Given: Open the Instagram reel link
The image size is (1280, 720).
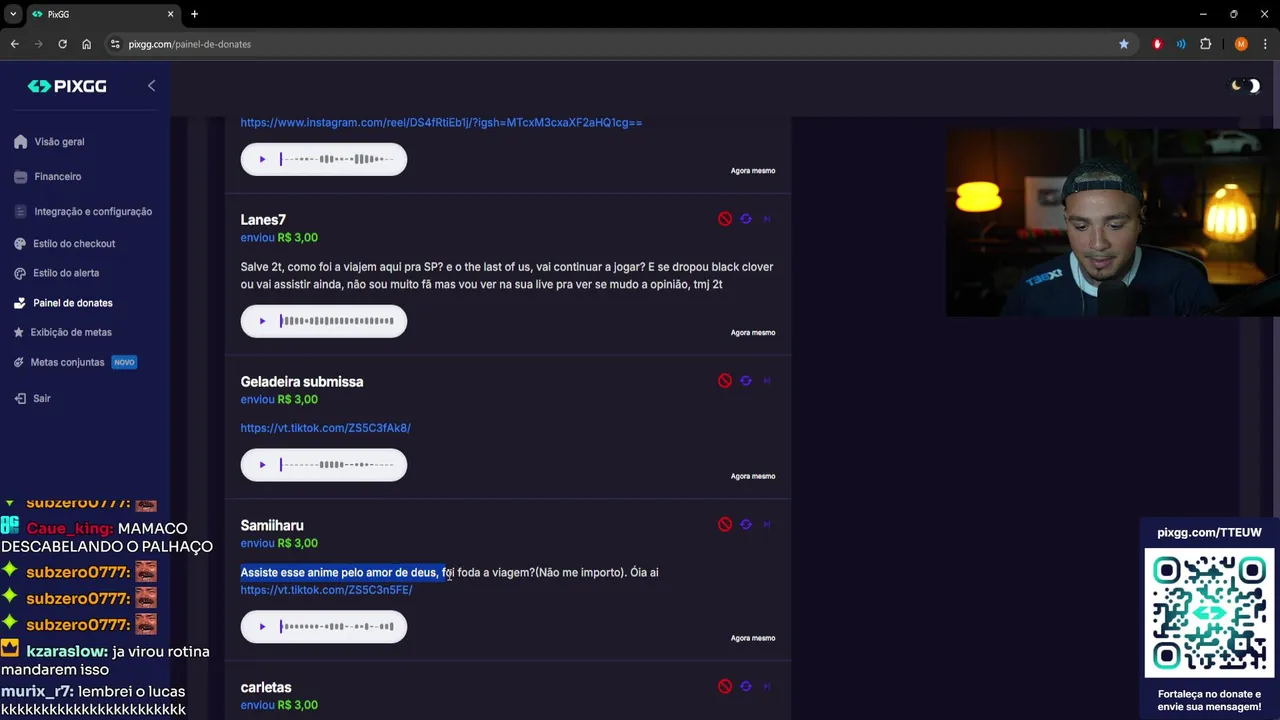Looking at the screenshot, I should point(441,123).
